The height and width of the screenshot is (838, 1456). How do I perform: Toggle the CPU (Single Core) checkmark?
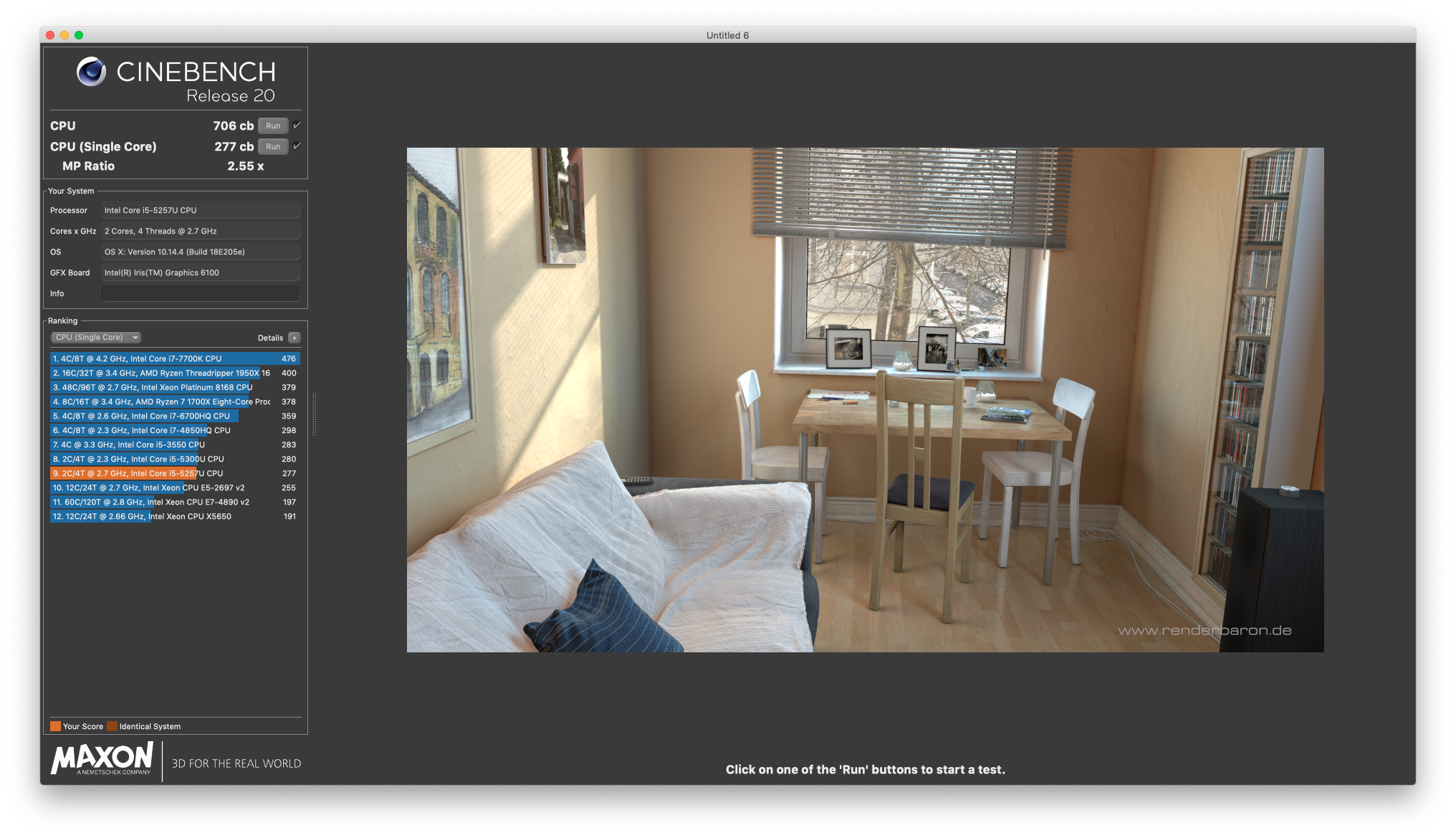pos(297,146)
